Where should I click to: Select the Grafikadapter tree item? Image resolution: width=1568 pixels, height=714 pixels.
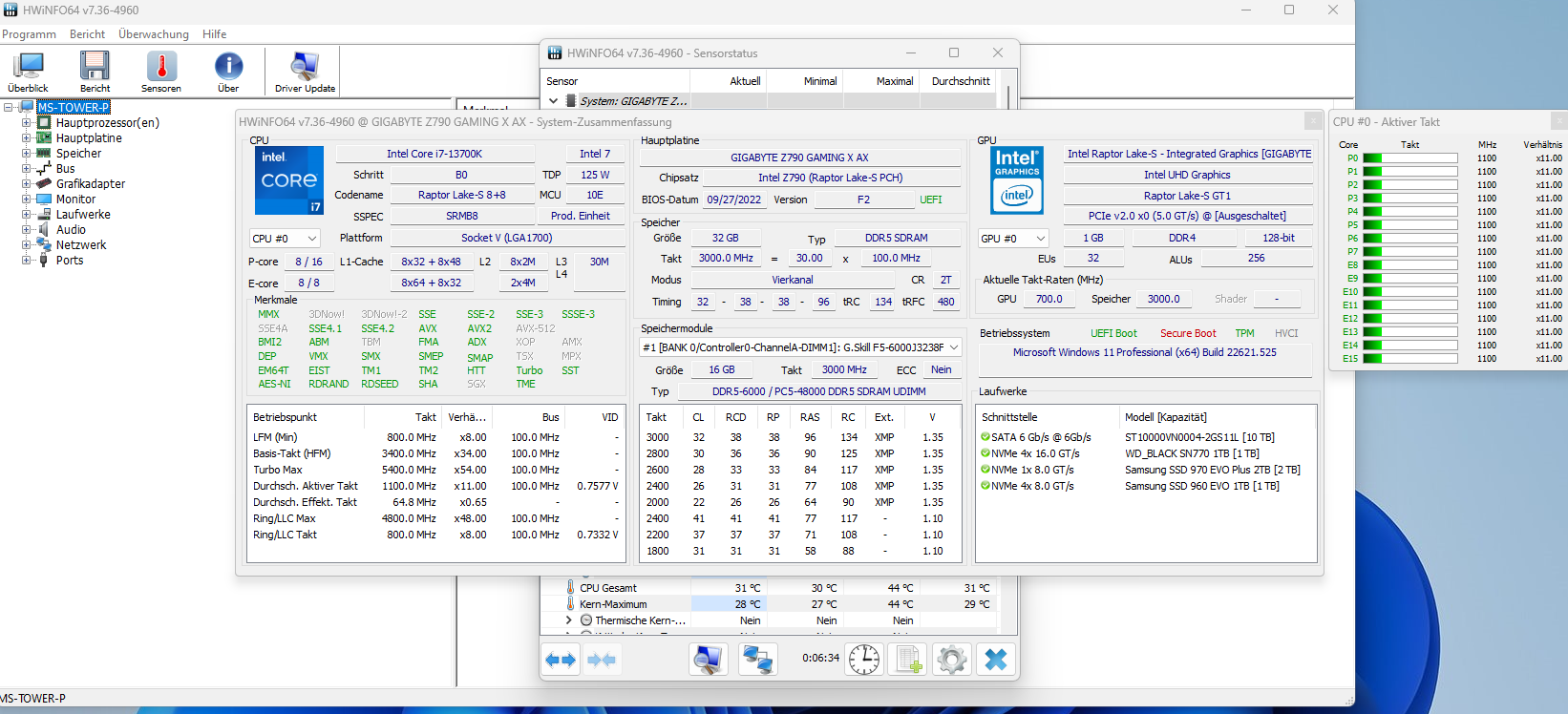[91, 184]
